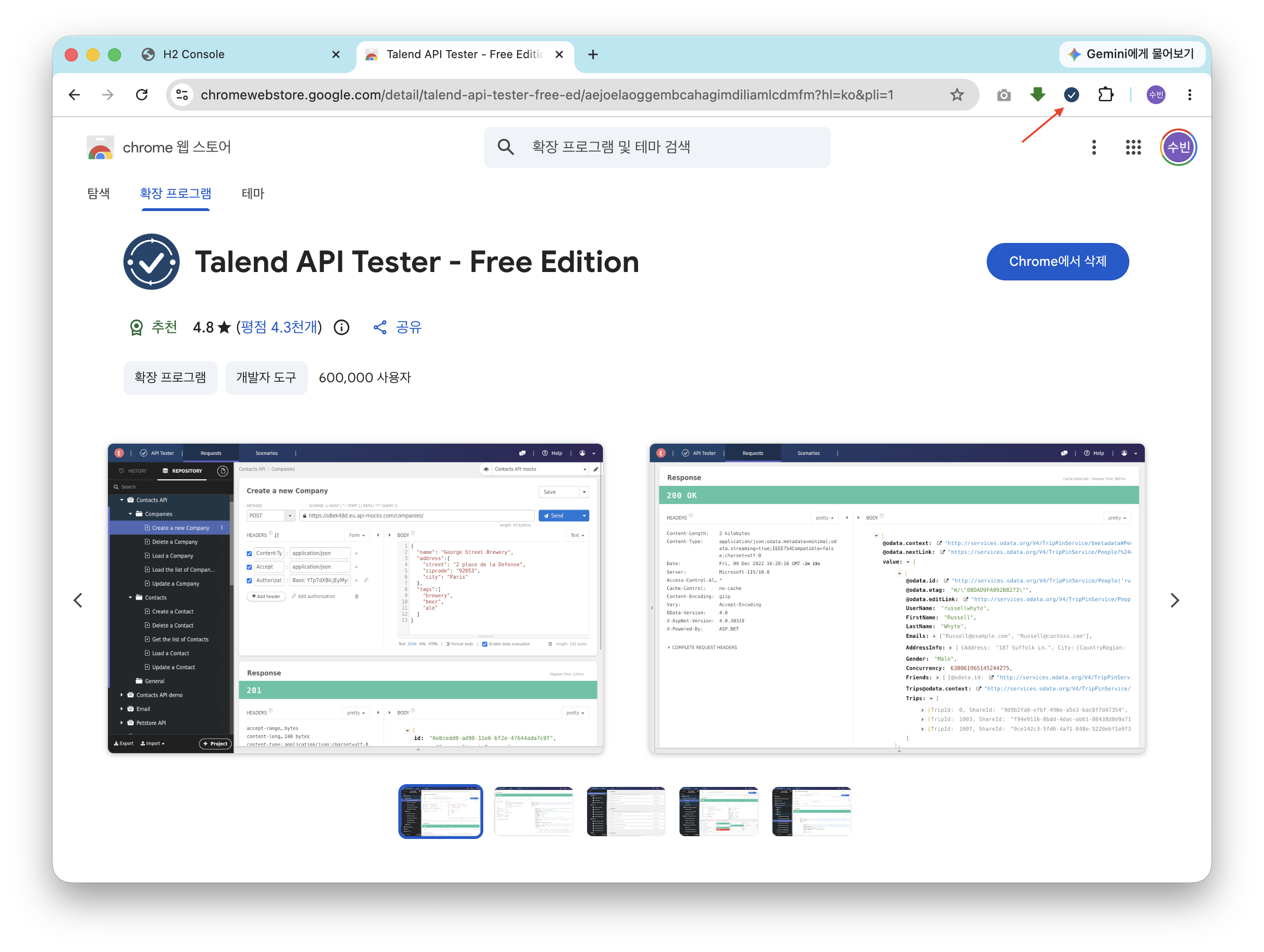Click the 600,000 사용자 user count
This screenshot has height=952, width=1264.
point(365,378)
